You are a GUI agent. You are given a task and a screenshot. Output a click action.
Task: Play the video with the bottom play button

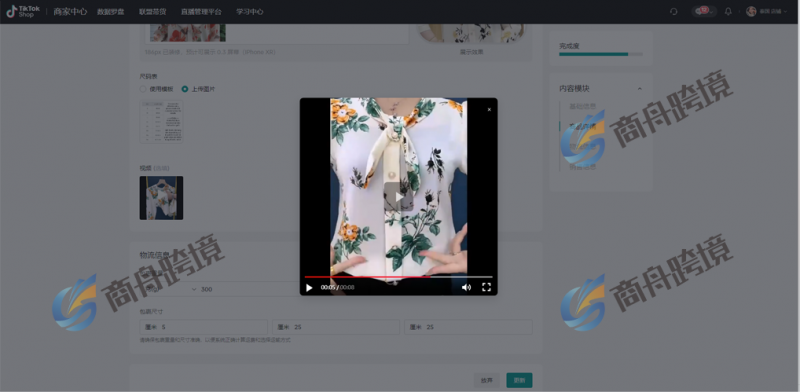click(x=309, y=287)
